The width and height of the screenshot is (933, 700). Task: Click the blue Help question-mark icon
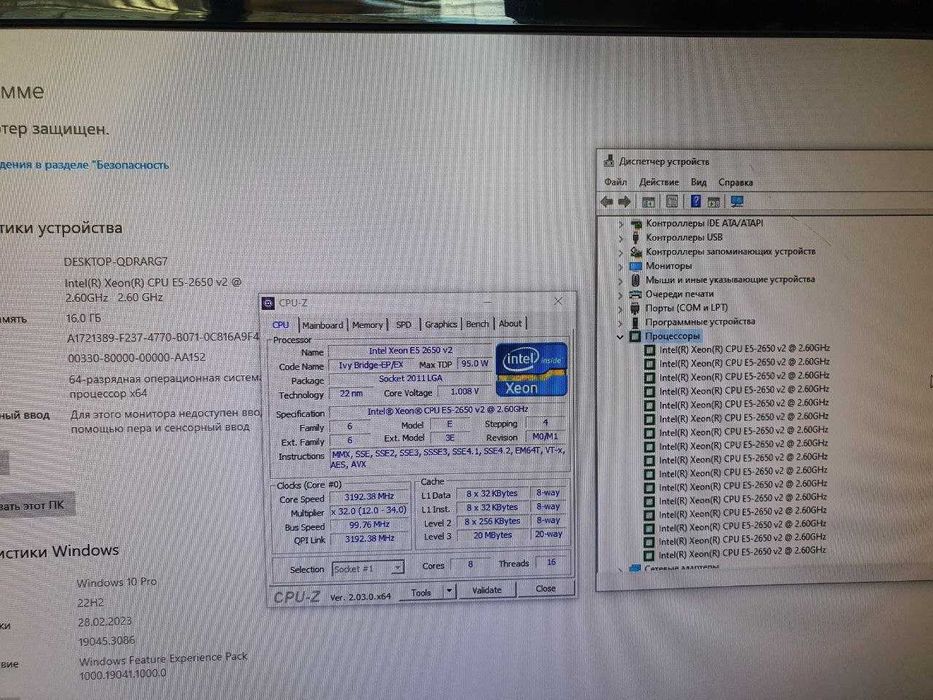coord(695,201)
